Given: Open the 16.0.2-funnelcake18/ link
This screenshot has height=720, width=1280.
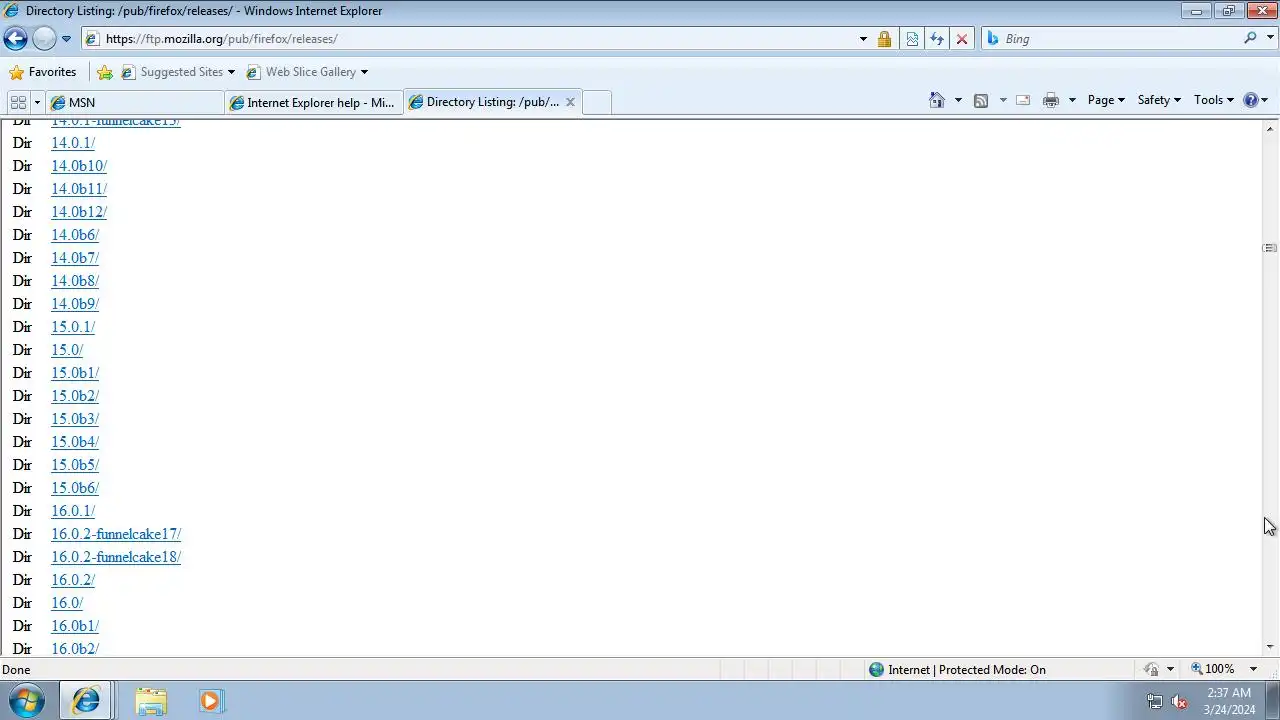Looking at the screenshot, I should 116,557.
